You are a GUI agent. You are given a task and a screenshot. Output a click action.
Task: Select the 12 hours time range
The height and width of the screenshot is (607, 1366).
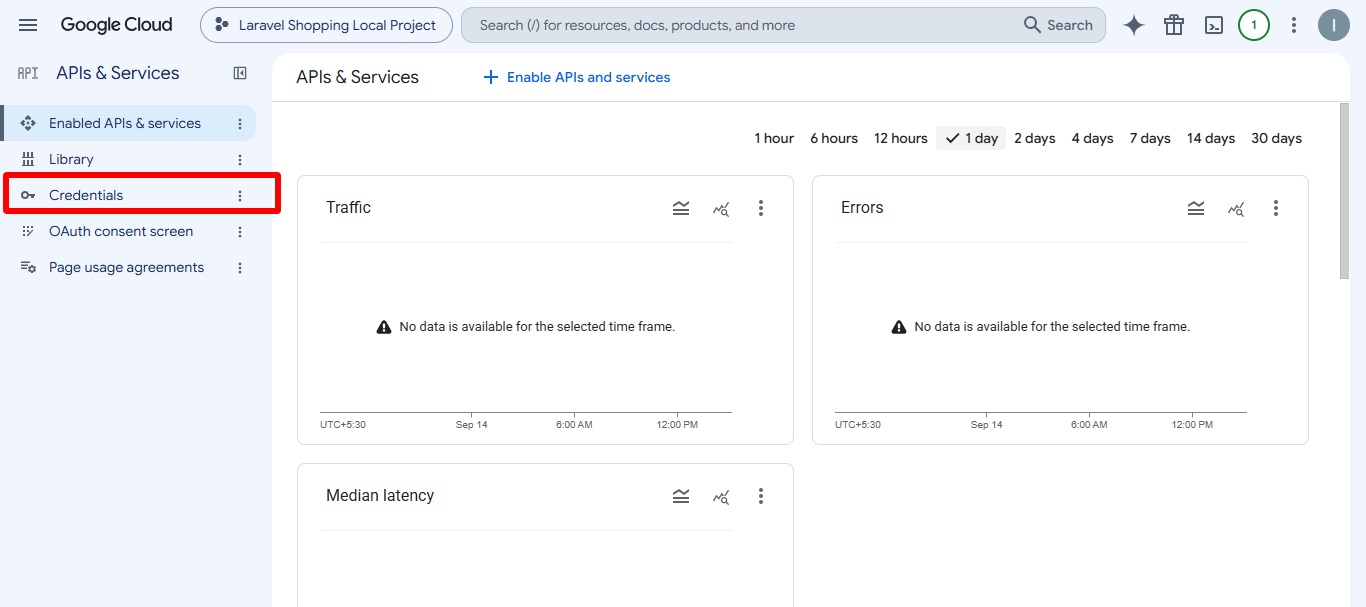pos(901,138)
